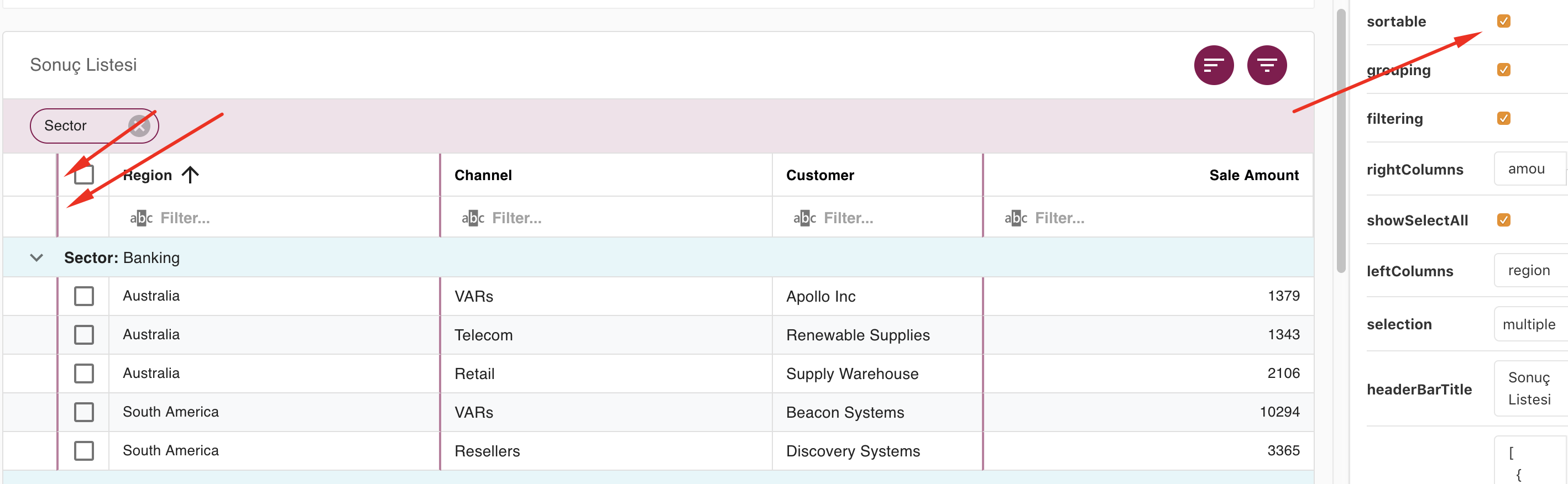Viewport: 1568px width, 484px height.
Task: Open the filter type icon under Channel
Action: (x=472, y=218)
